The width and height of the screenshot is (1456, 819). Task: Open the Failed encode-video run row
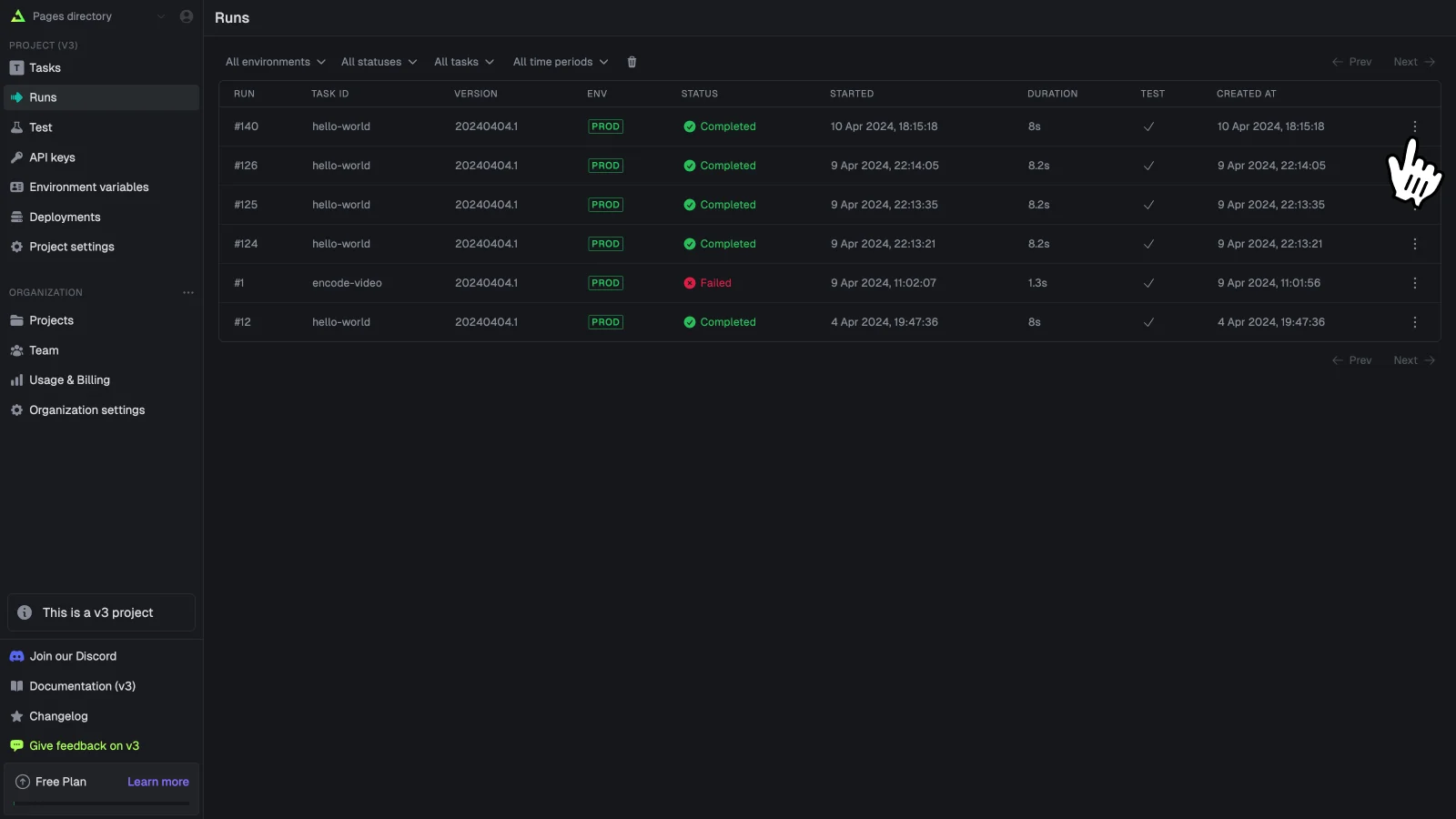(x=829, y=283)
